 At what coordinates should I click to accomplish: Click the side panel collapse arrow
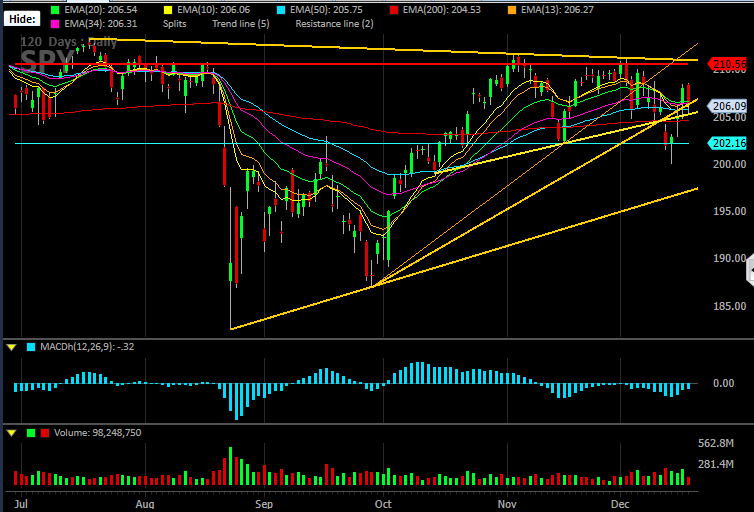[x=750, y=272]
